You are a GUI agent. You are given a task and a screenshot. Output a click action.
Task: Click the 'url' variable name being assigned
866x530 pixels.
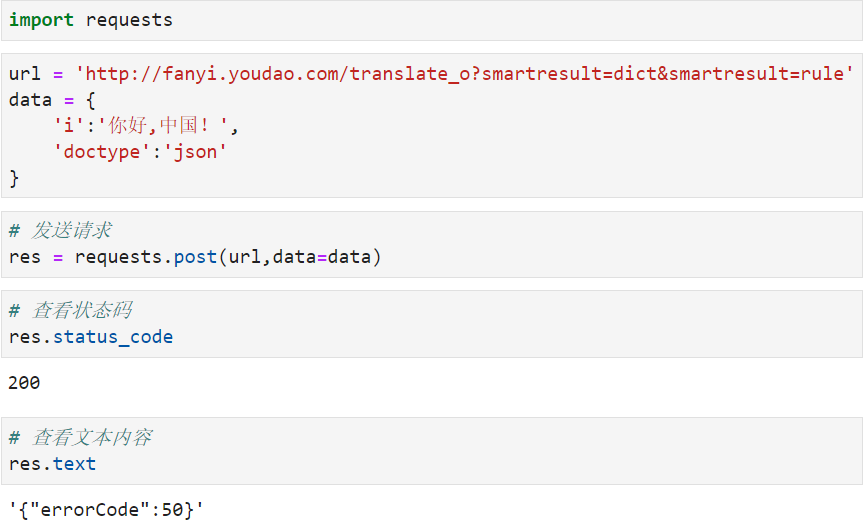click(x=25, y=74)
